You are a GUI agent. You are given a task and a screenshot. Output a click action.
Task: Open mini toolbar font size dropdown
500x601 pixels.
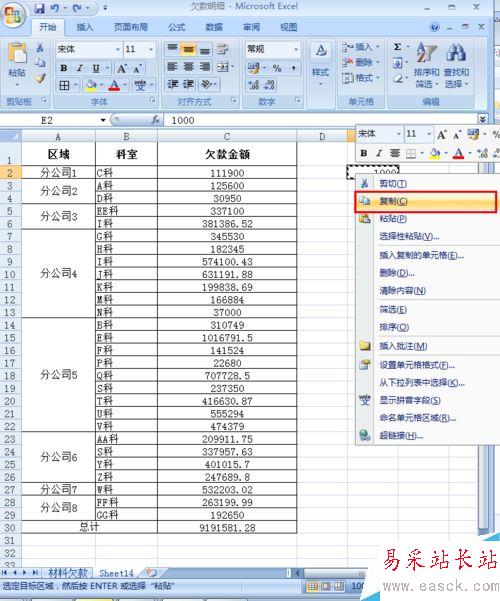pos(429,134)
